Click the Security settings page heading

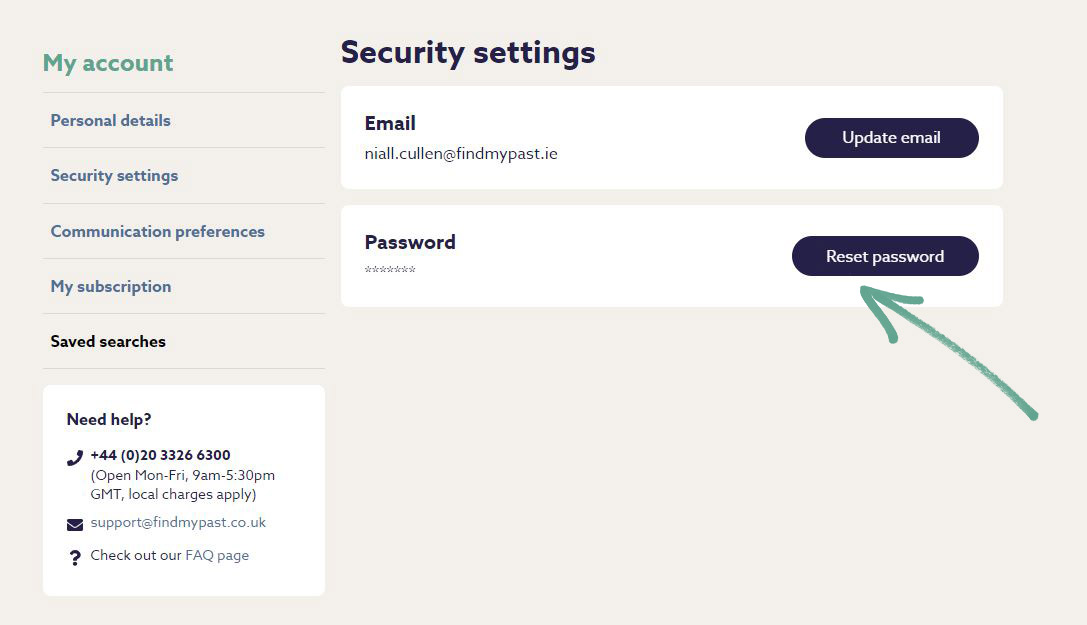[x=468, y=52]
